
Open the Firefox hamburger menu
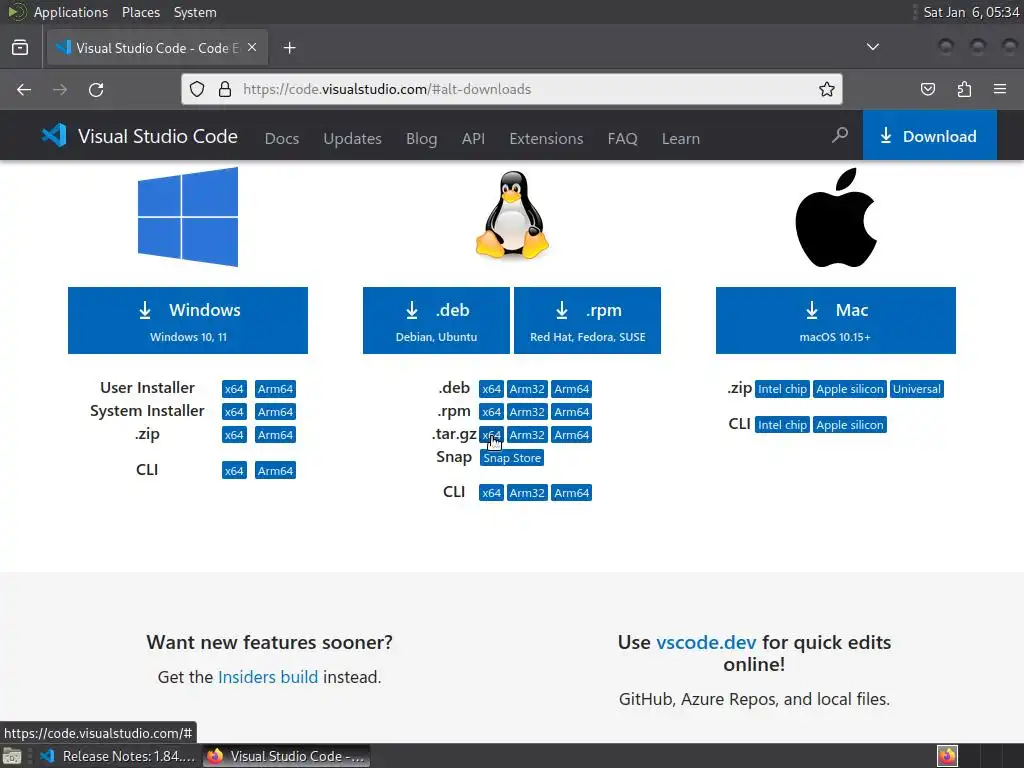(x=1000, y=89)
